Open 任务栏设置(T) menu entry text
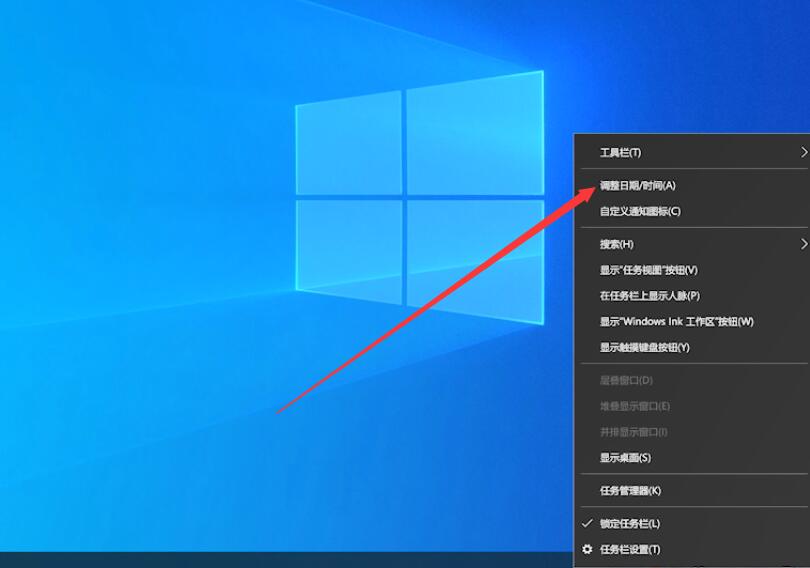The image size is (810, 568). [x=630, y=549]
